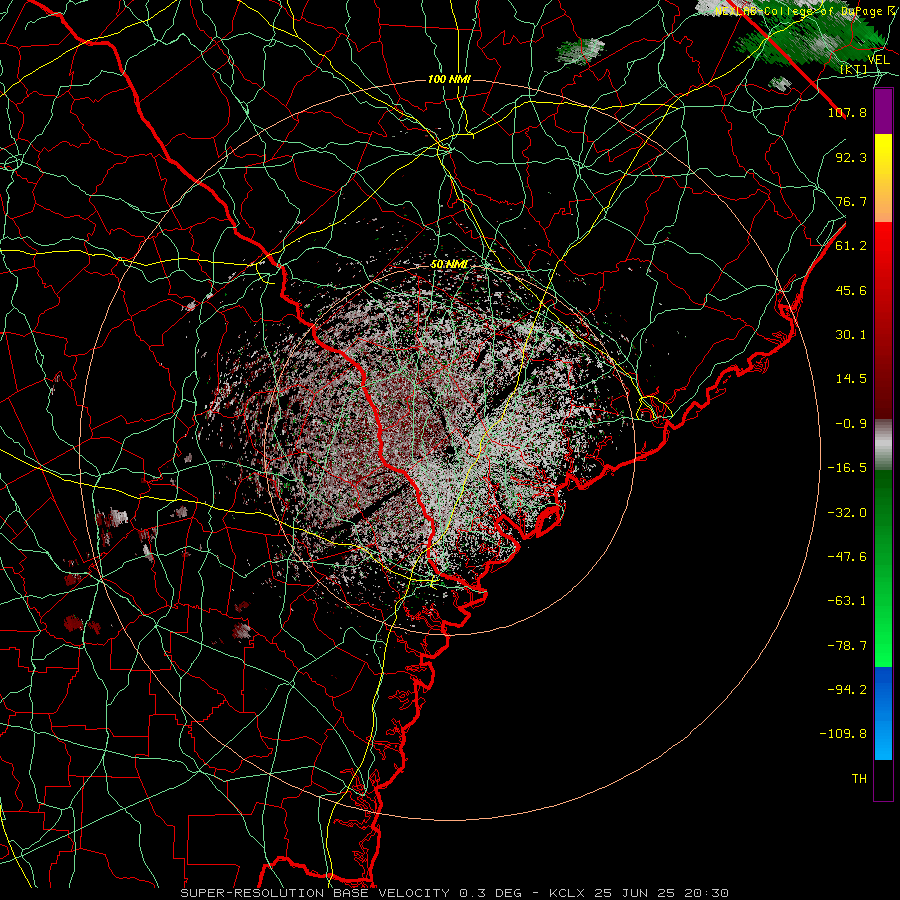
Task: Click the [KT] units label
Action: point(854,70)
